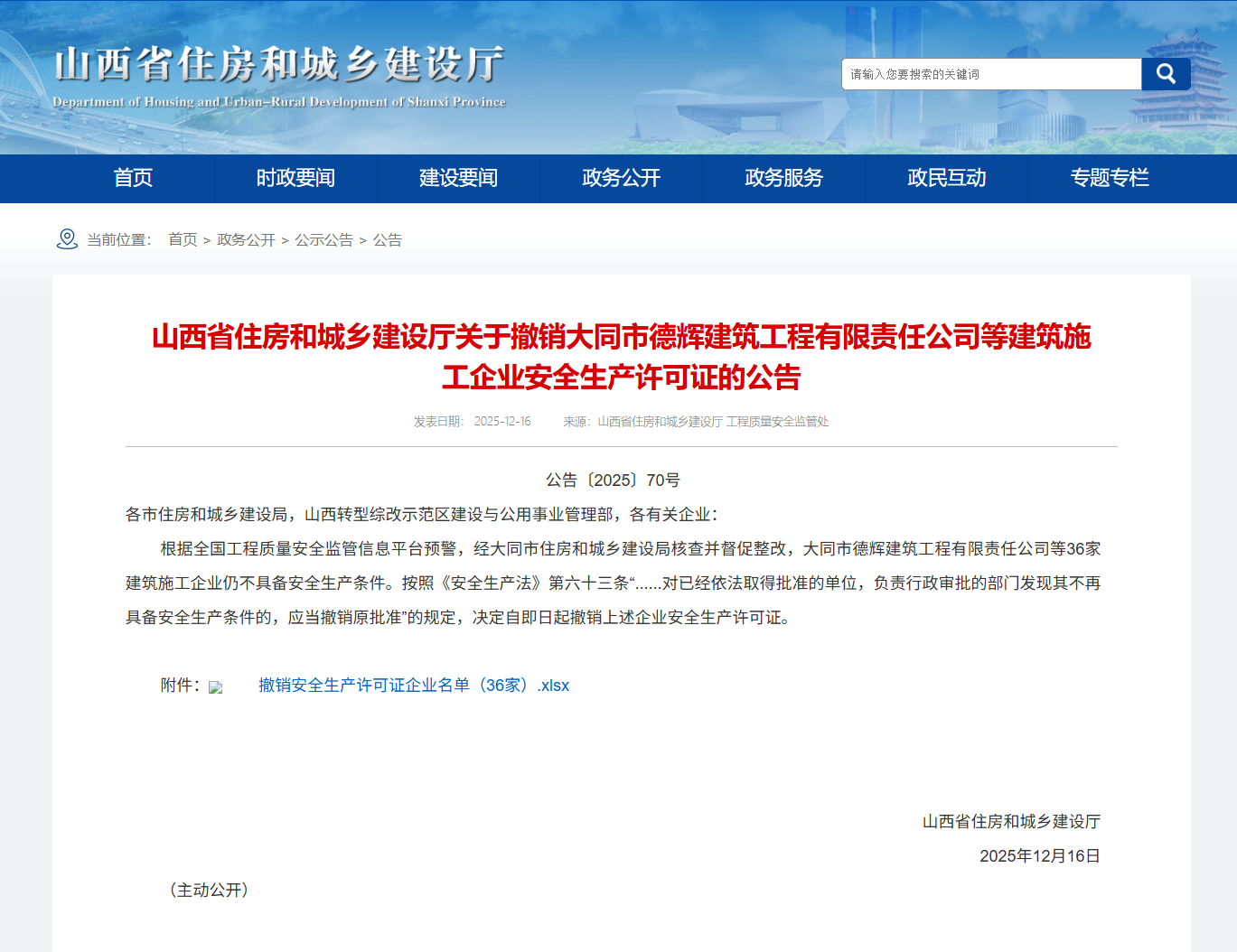The height and width of the screenshot is (952, 1237).
Task: Click the red announcement headline
Action: click(x=621, y=356)
